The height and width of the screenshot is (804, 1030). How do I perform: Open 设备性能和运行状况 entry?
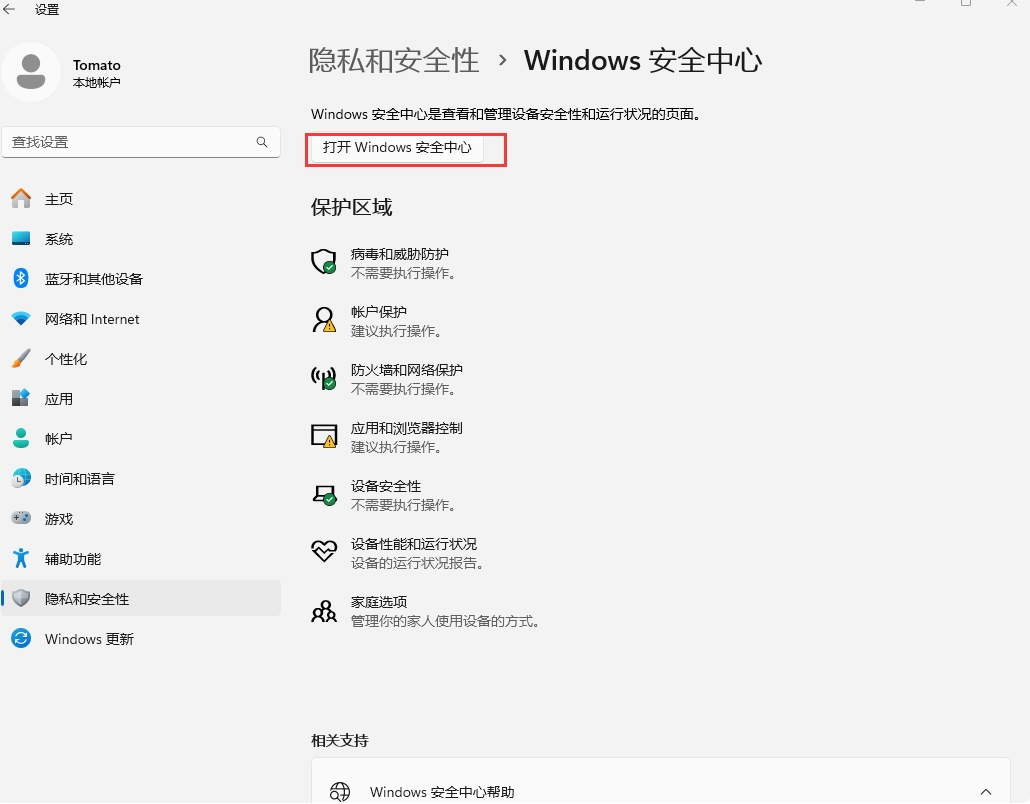[x=398, y=553]
